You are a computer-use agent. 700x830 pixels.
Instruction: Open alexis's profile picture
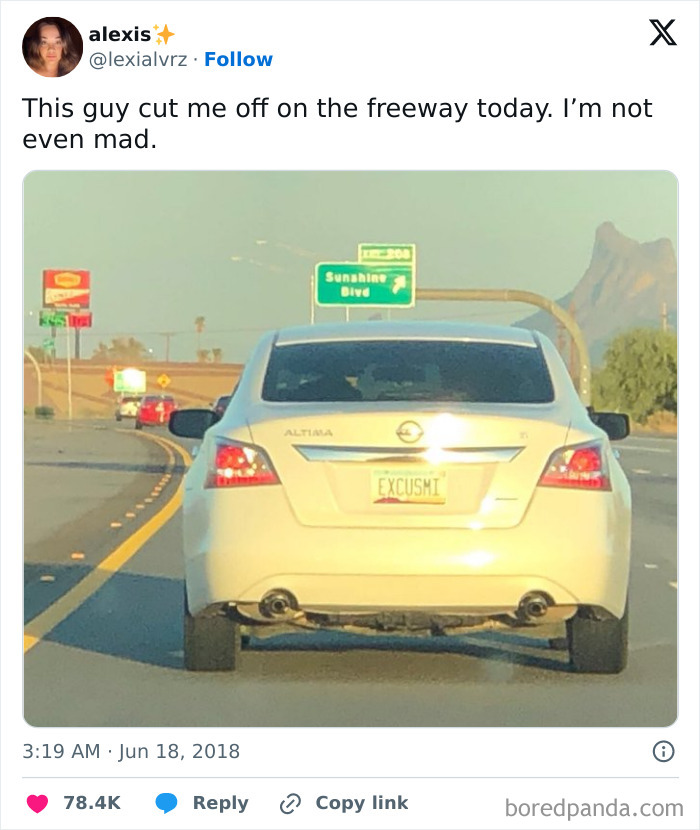[52, 47]
